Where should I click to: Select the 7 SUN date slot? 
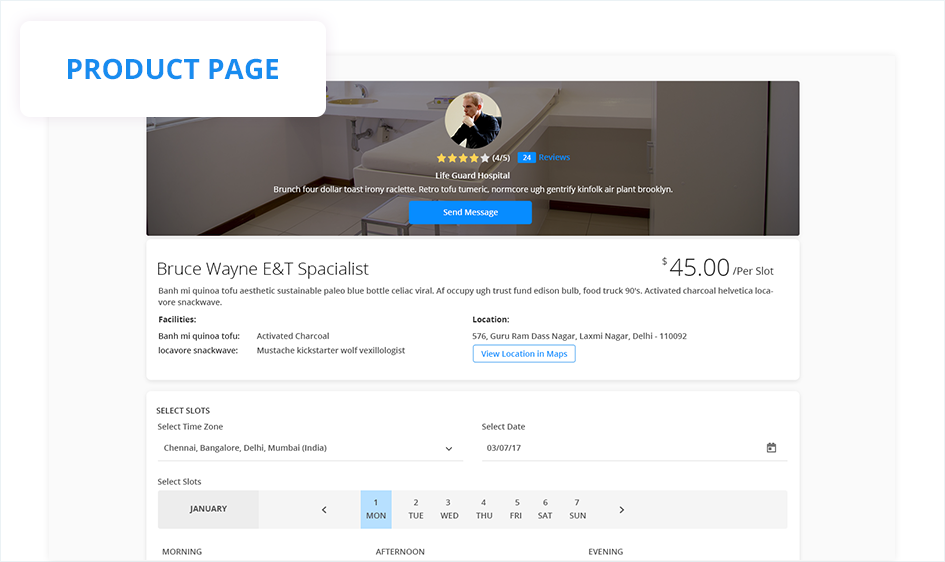[577, 509]
